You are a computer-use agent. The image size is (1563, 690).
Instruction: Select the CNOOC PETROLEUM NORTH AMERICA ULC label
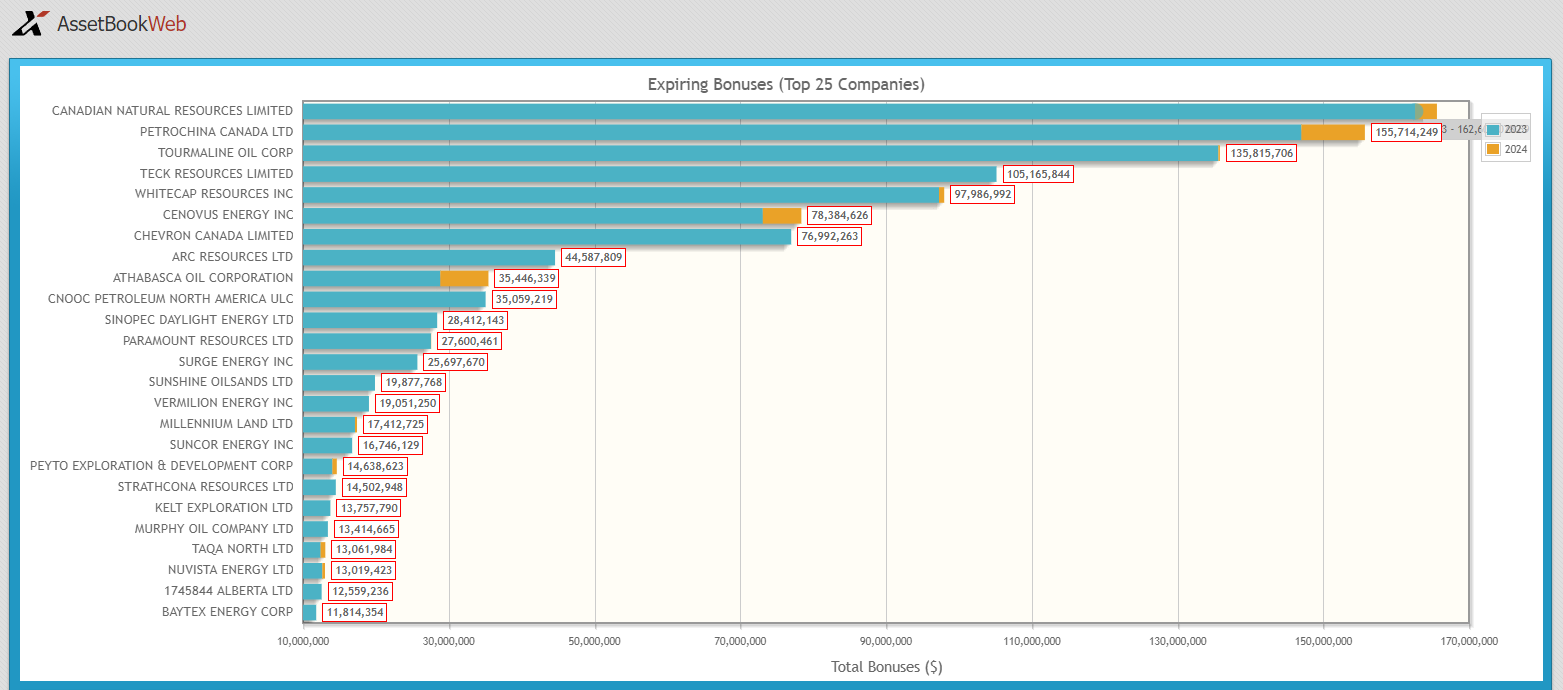(x=171, y=299)
